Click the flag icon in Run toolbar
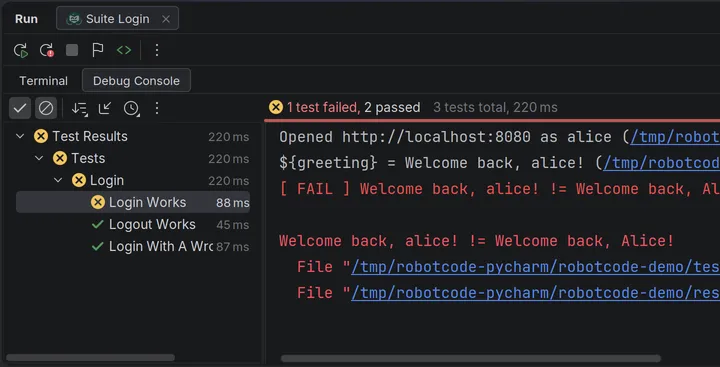 (98, 50)
